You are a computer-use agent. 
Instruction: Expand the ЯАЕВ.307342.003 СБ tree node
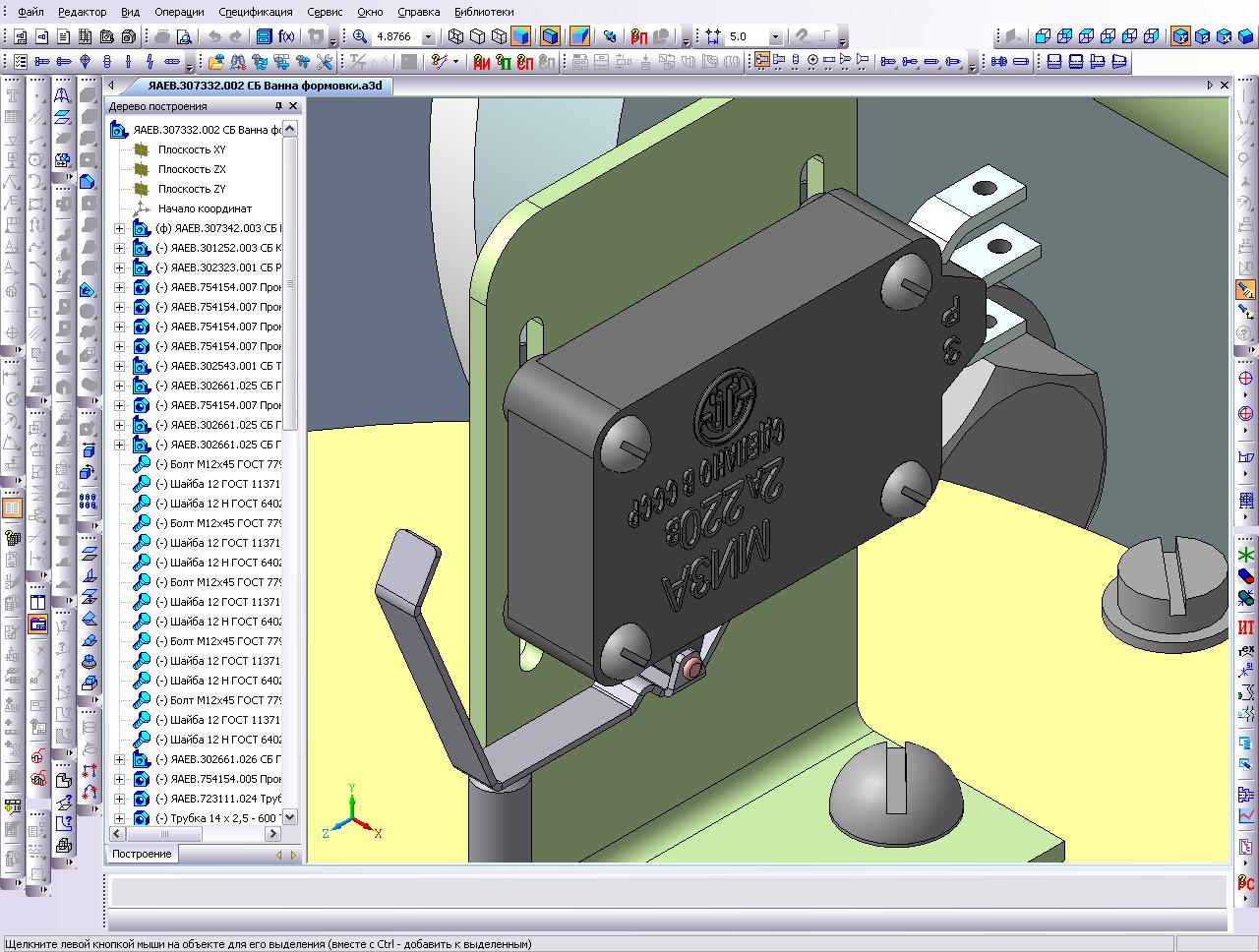click(119, 228)
